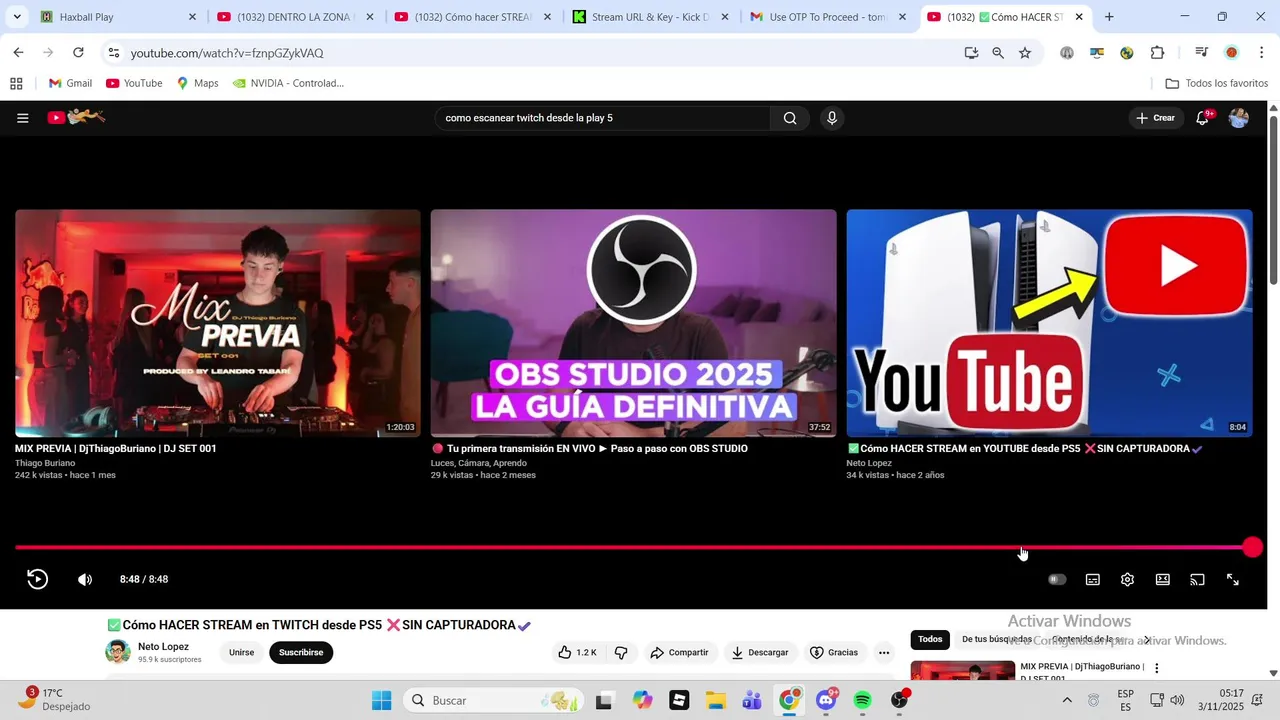Toggle subtitles in the player
The width and height of the screenshot is (1280, 720).
1093,579
